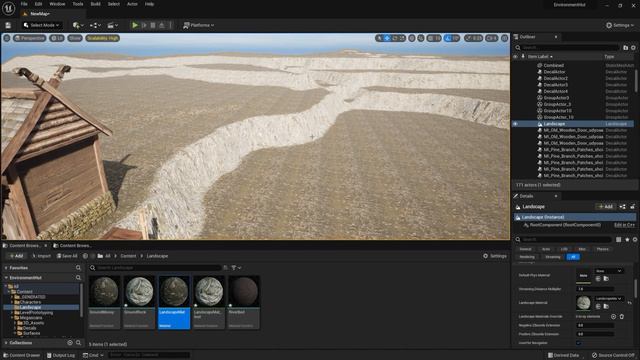Start Play in Editor with green play

coord(135,25)
